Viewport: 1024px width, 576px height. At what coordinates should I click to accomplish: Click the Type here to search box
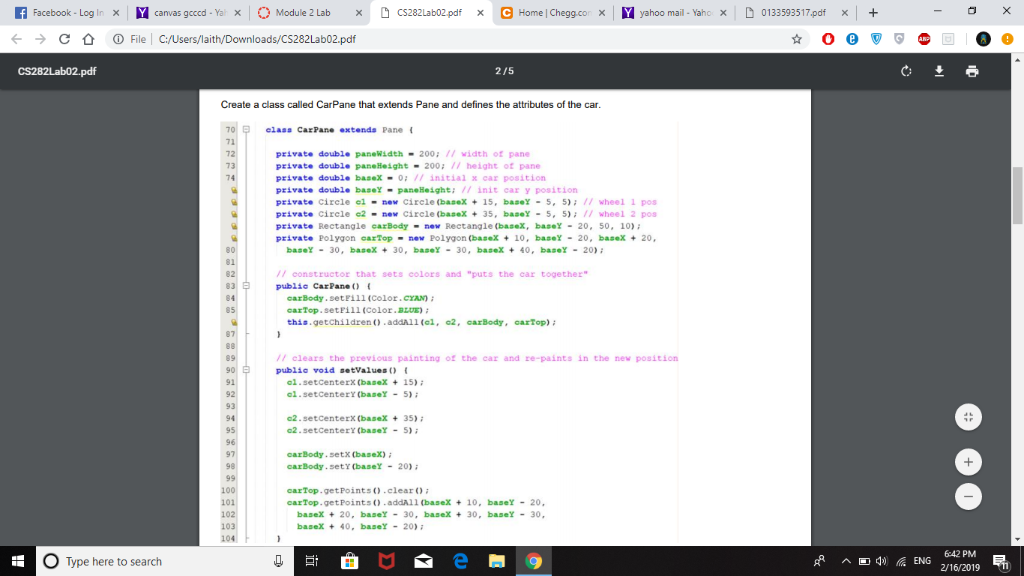130,561
